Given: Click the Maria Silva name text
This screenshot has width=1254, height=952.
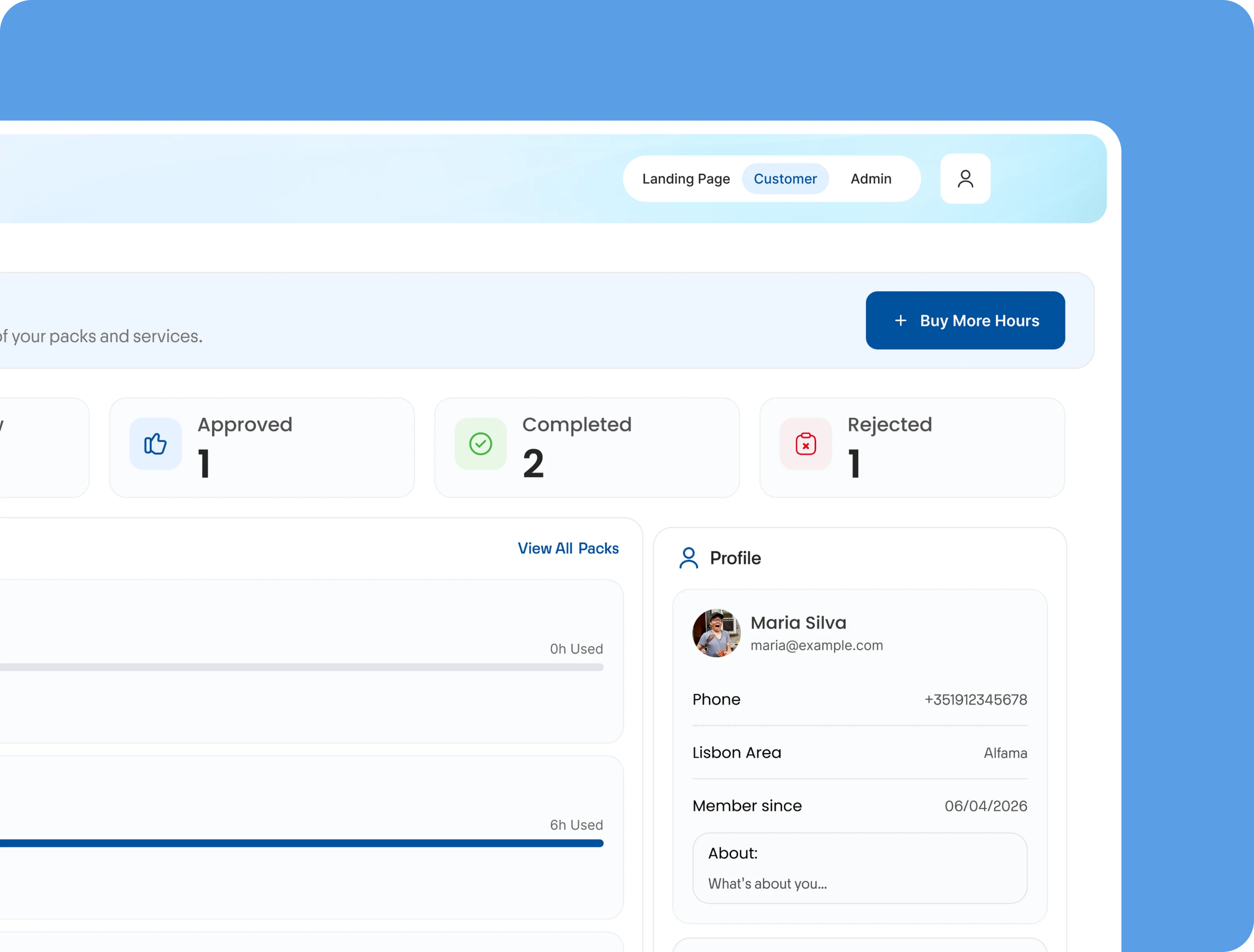Looking at the screenshot, I should point(798,622).
